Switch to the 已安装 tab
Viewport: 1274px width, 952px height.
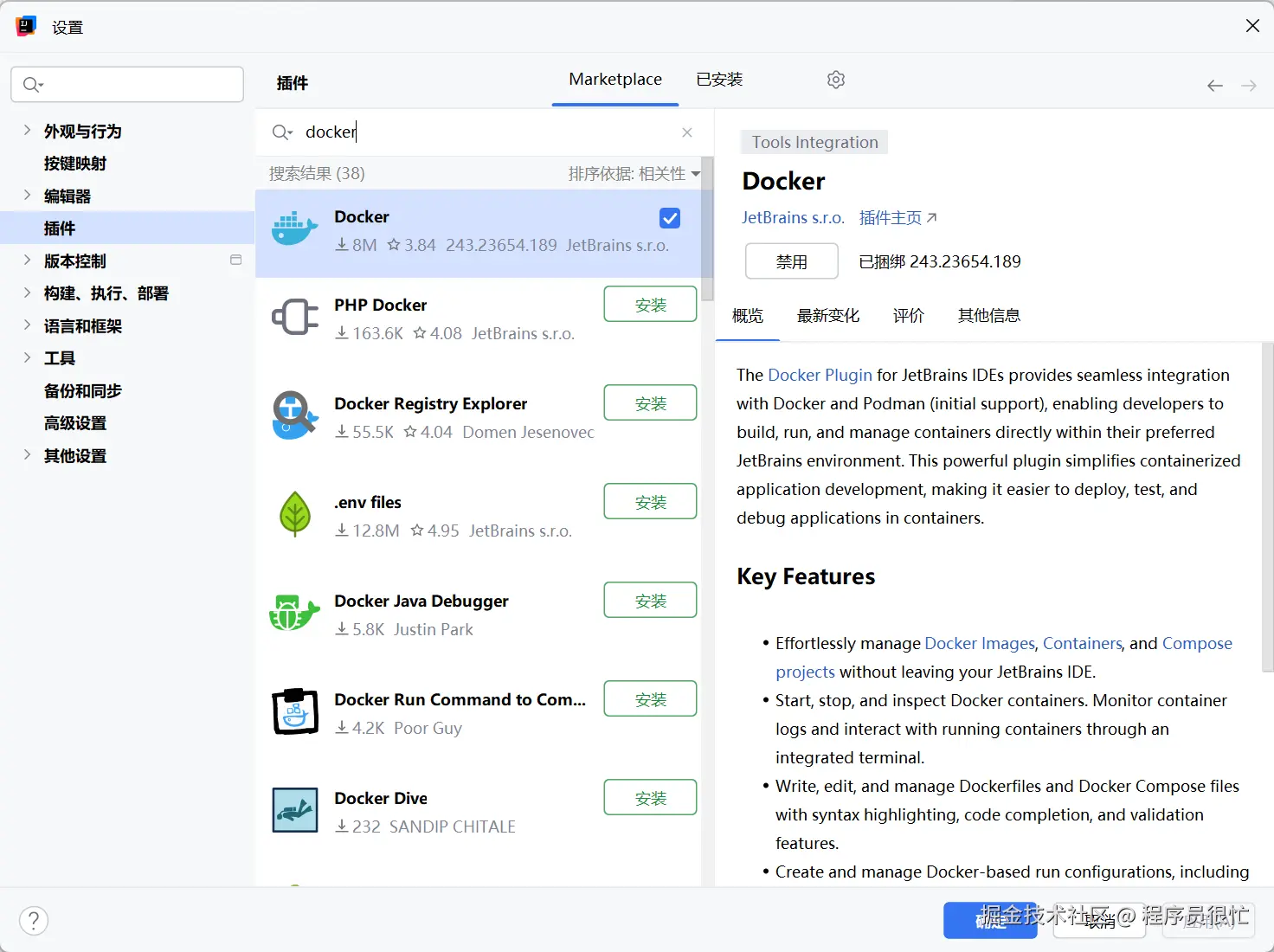pyautogui.click(x=719, y=80)
